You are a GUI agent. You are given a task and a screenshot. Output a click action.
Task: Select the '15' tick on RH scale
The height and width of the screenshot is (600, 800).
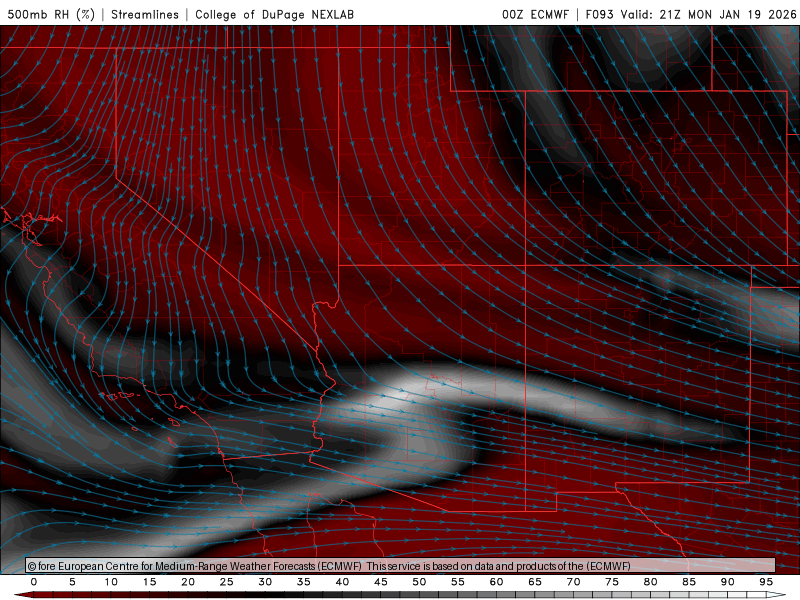point(149,582)
